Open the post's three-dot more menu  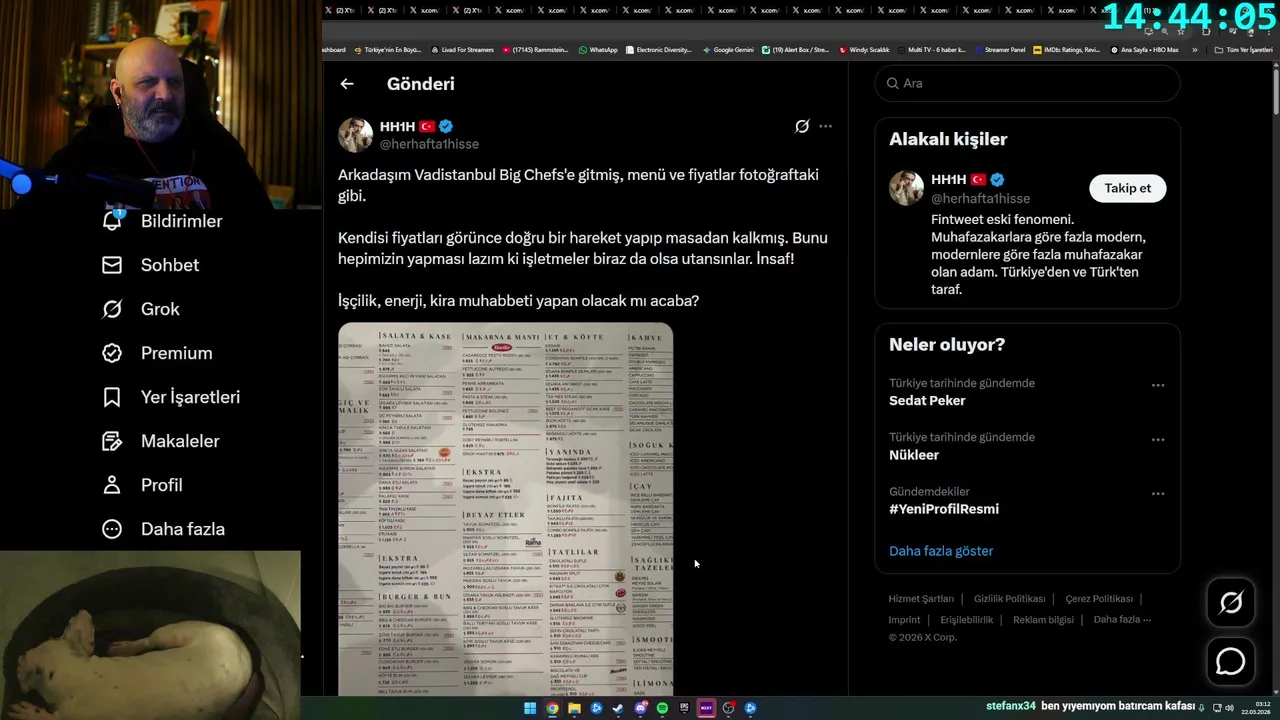[825, 126]
